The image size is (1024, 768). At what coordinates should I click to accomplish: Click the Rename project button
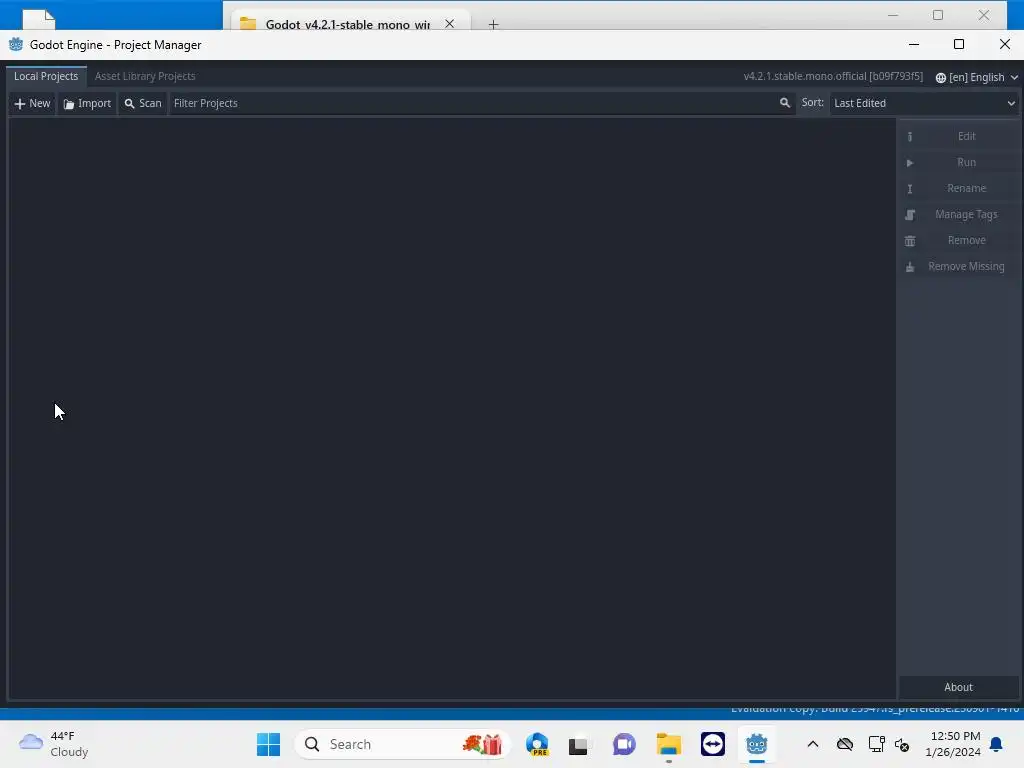tap(959, 189)
